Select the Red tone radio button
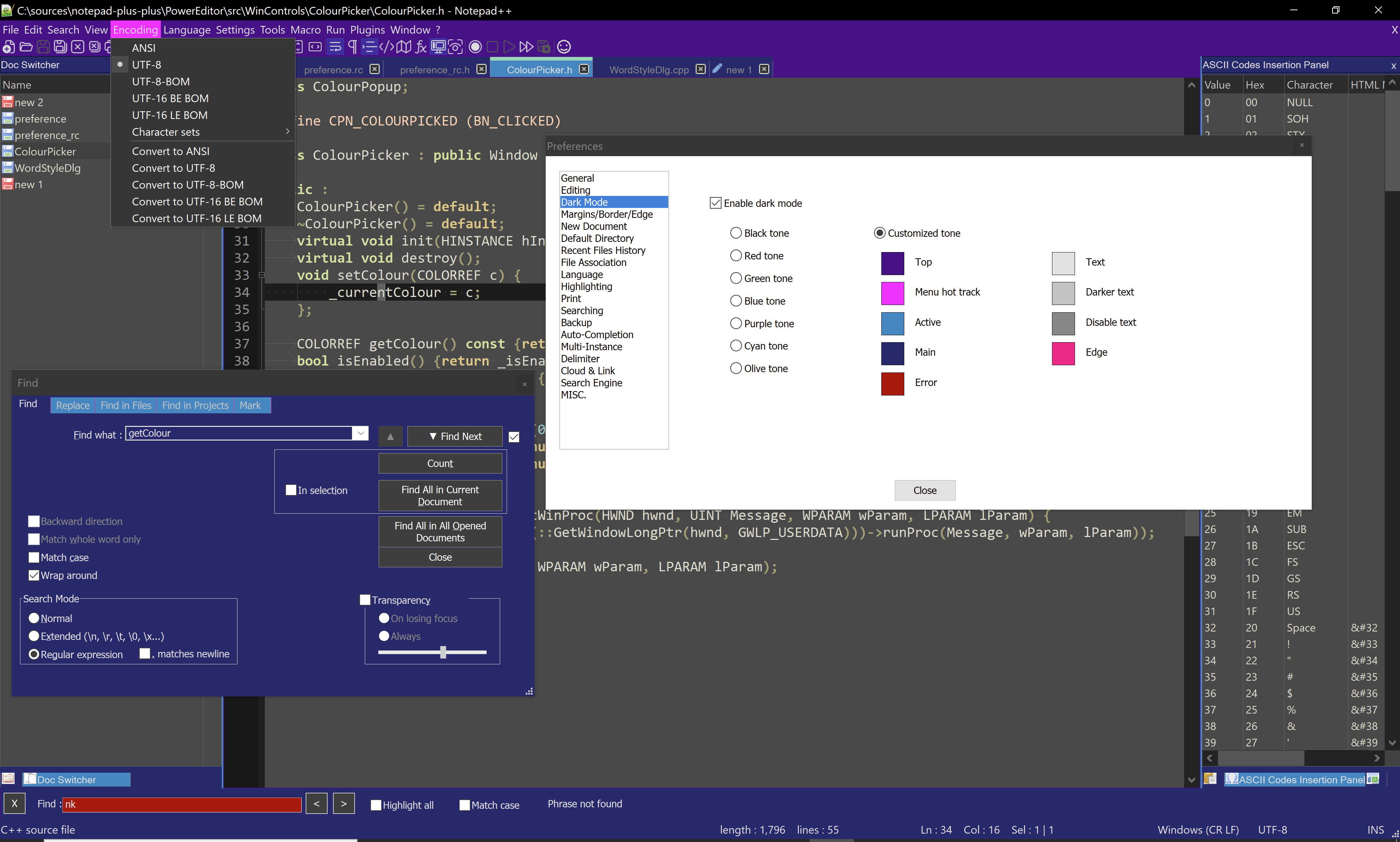This screenshot has height=842, width=1400. [x=736, y=255]
